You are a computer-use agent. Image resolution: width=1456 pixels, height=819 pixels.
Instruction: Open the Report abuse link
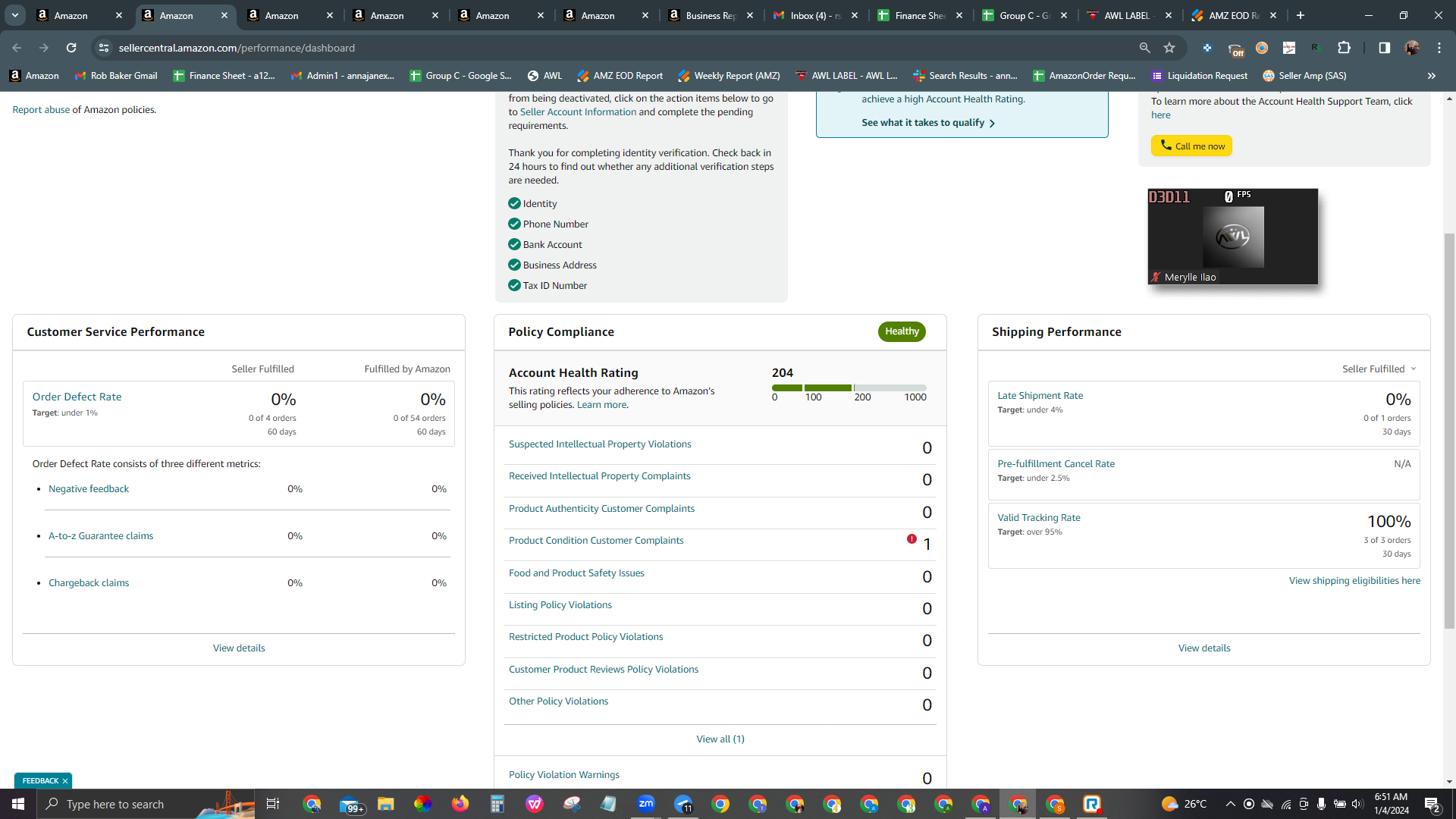coord(41,110)
